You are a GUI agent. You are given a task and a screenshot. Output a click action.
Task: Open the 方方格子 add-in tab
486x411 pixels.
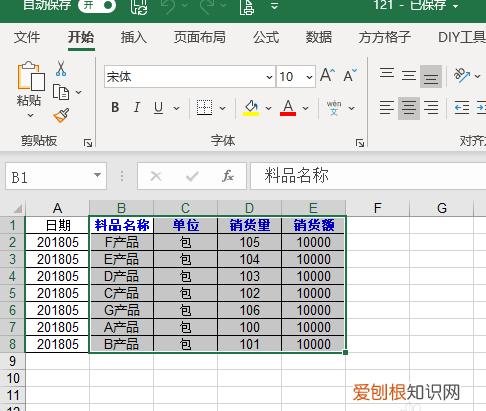pyautogui.click(x=385, y=37)
